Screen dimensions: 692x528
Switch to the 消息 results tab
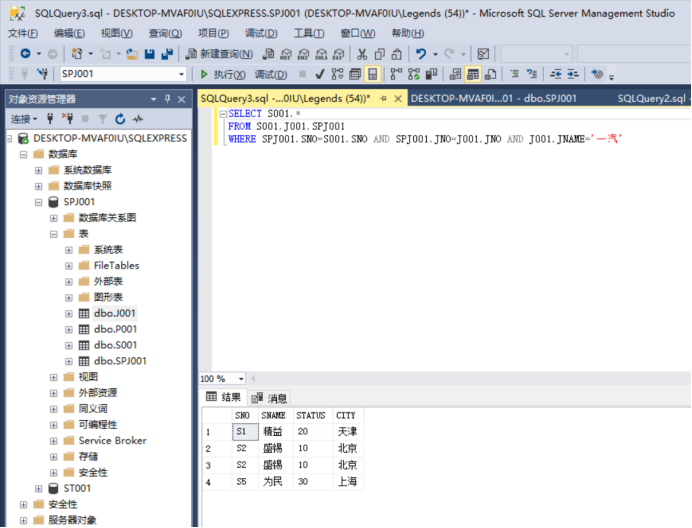tap(269, 398)
